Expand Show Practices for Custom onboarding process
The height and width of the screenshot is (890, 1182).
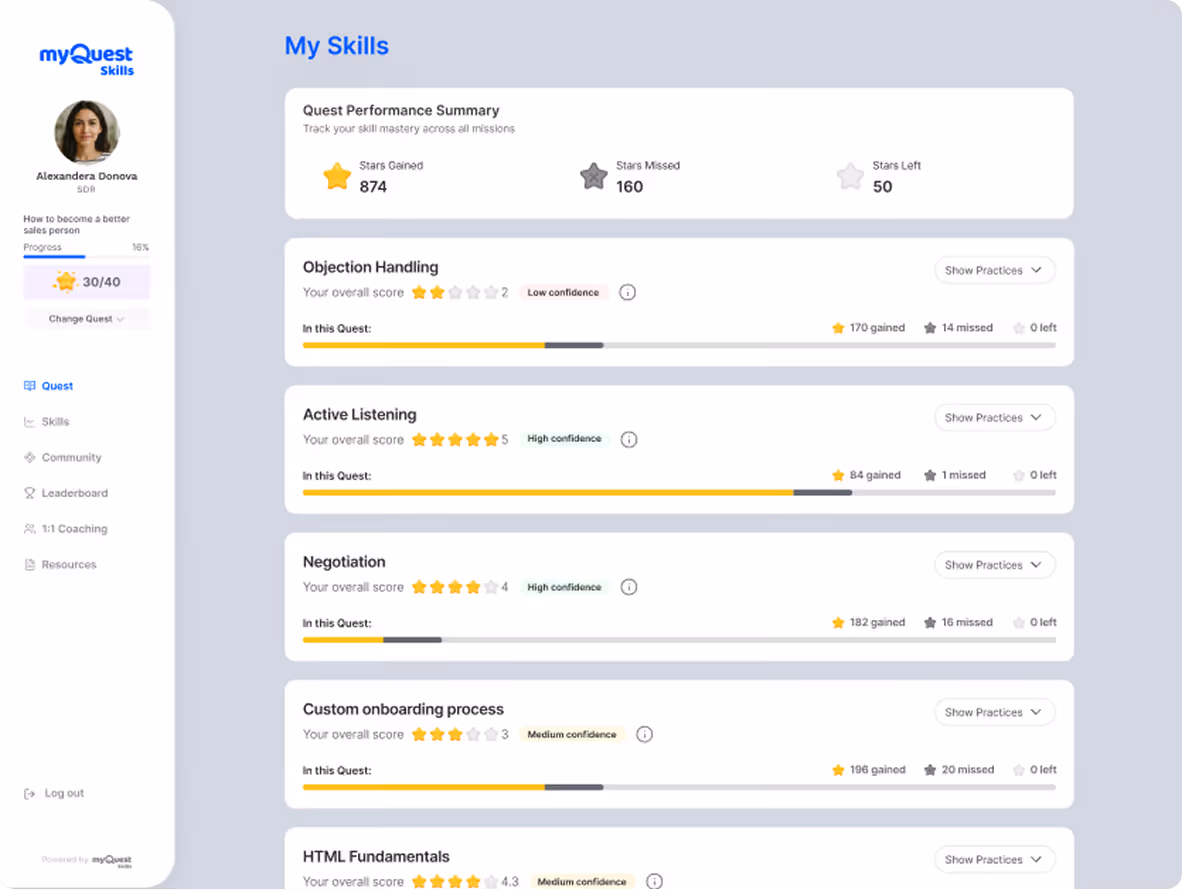point(994,712)
